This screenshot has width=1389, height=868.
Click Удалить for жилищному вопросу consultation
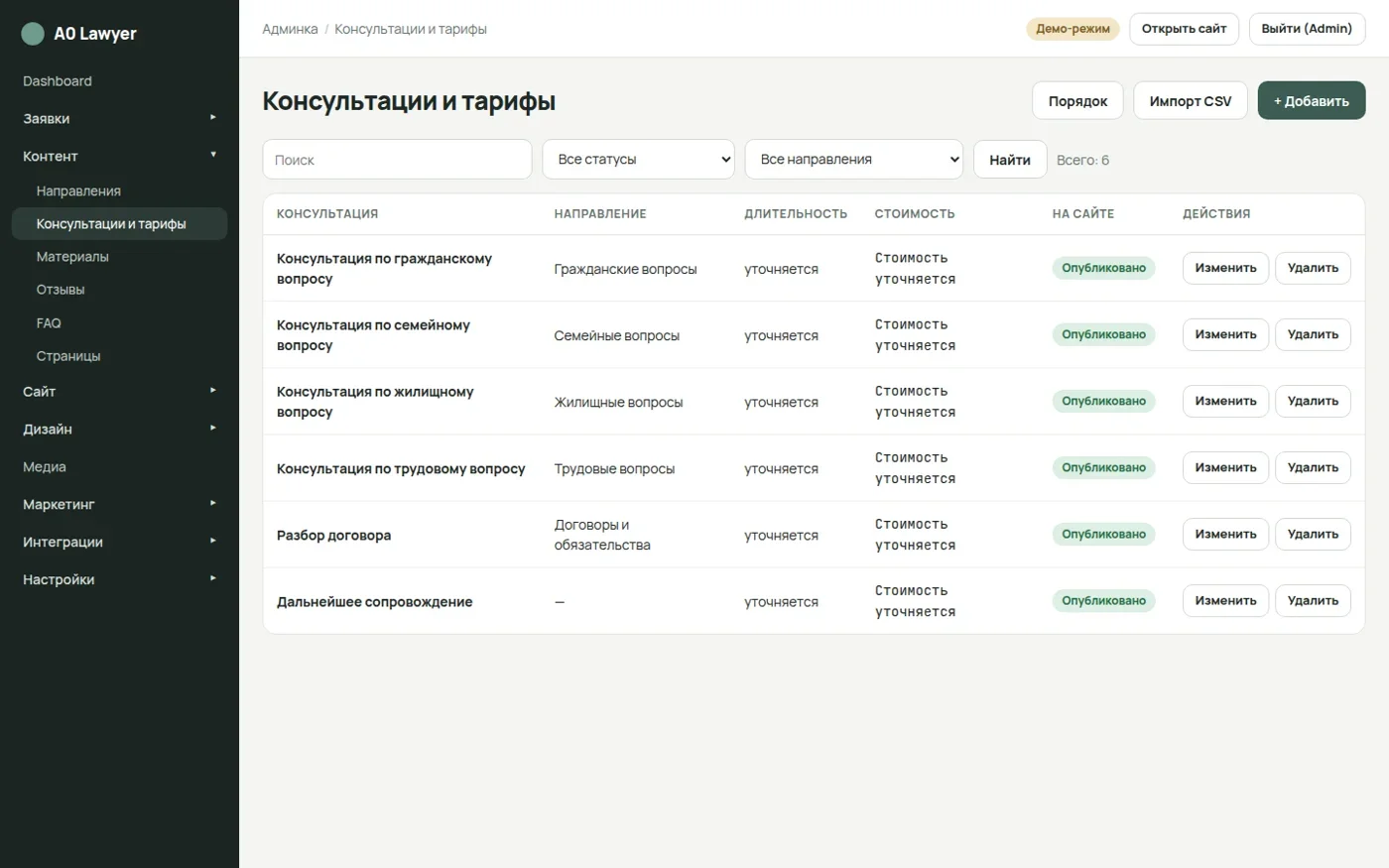tap(1313, 401)
